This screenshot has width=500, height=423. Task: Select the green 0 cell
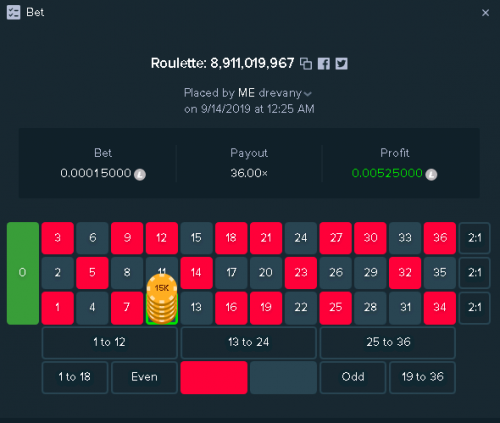pyautogui.click(x=23, y=273)
